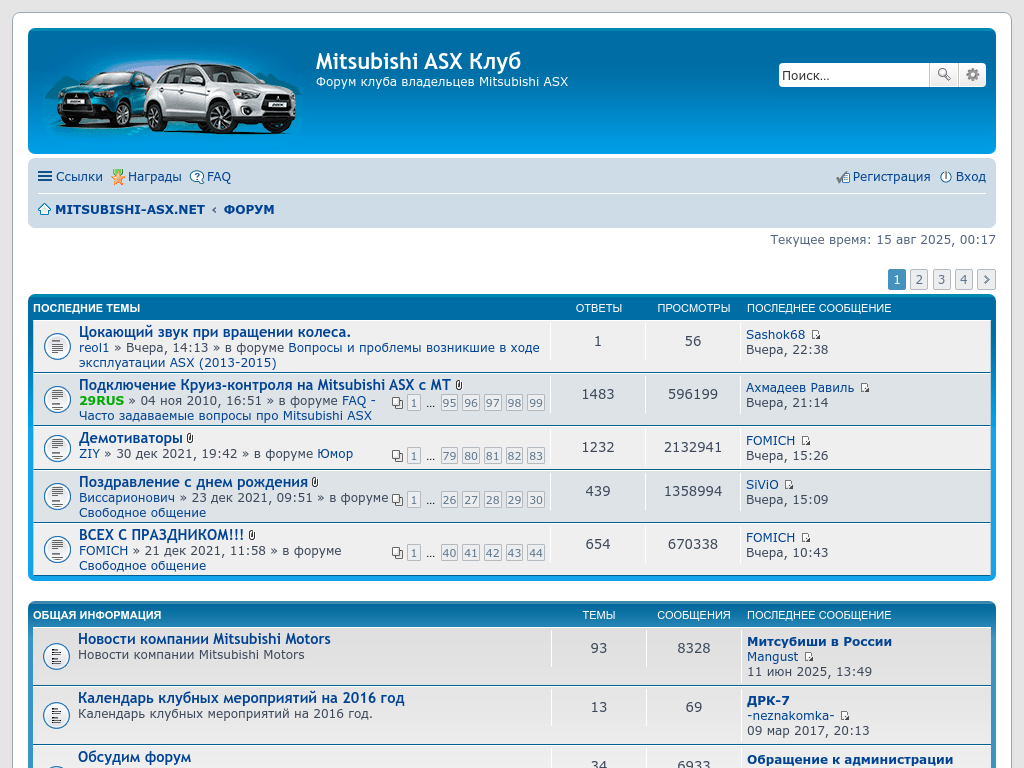1024x768 pixels.
Task: Open last post ДРК-7
Action: 769,701
